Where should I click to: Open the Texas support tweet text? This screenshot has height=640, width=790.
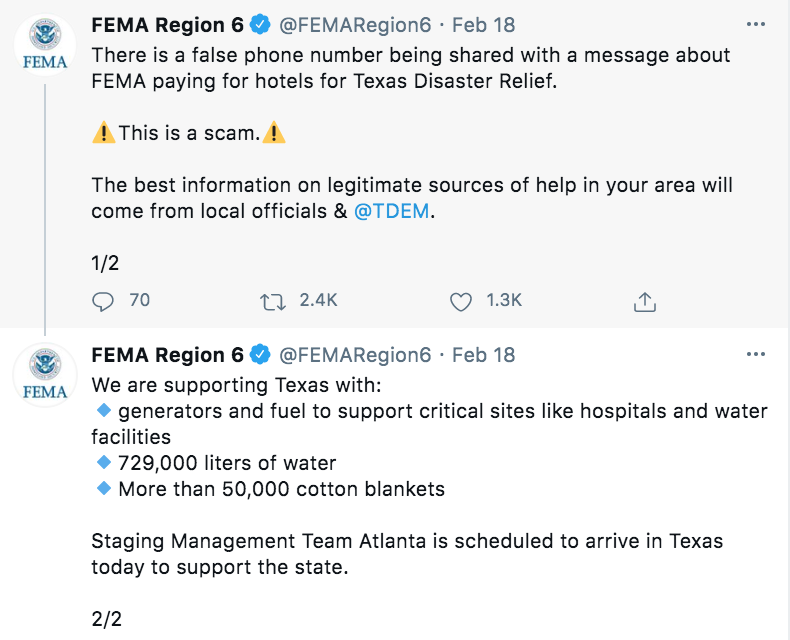pyautogui.click(x=429, y=501)
